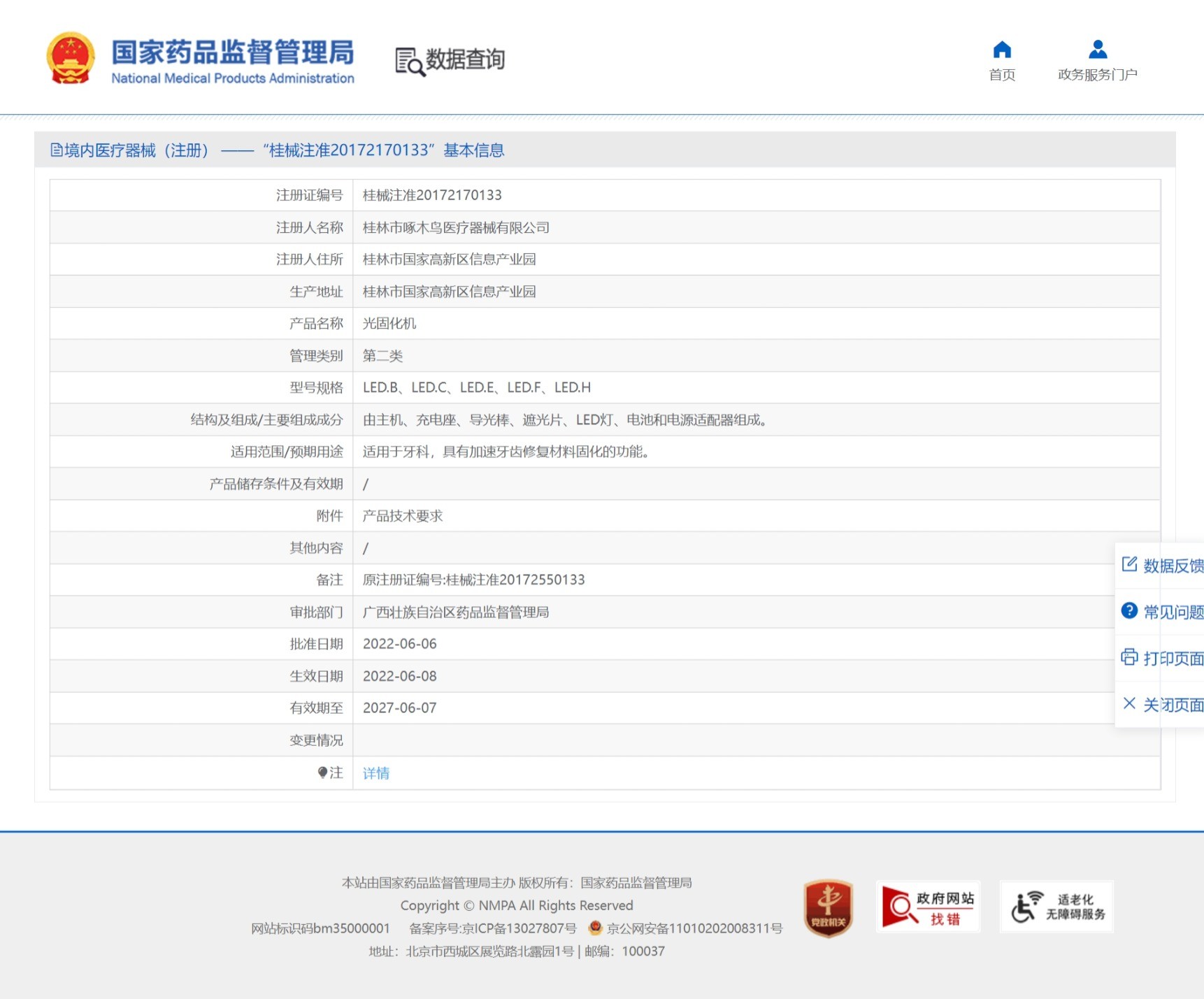This screenshot has height=999, width=1204.
Task: Click 适用于牙科 intended use text
Action: pyautogui.click(x=507, y=452)
